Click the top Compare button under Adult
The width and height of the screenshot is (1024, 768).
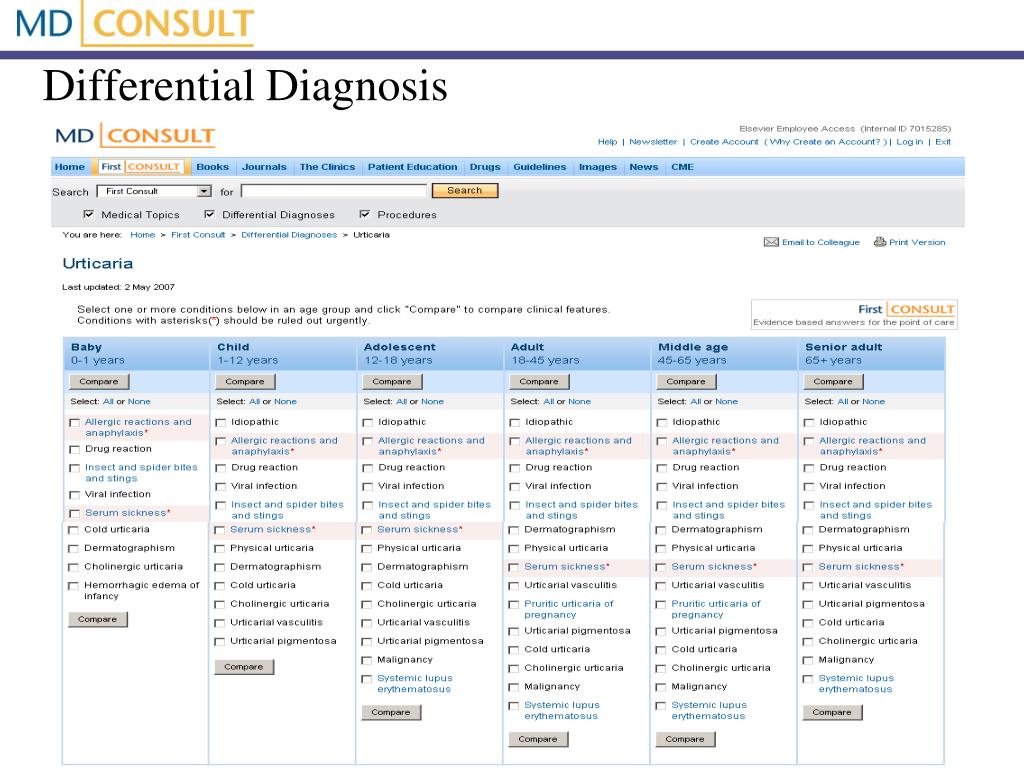(539, 381)
